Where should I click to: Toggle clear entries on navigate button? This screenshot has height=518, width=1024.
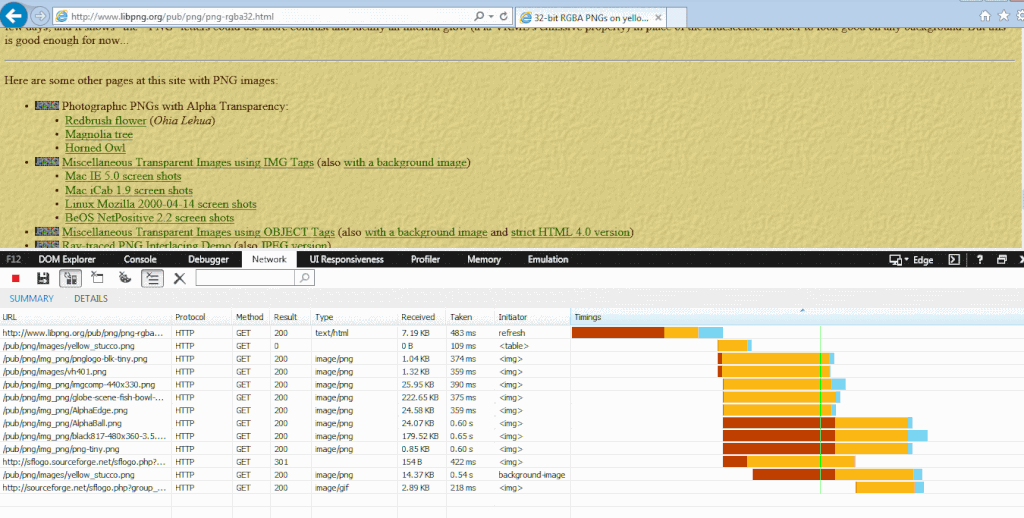(152, 278)
